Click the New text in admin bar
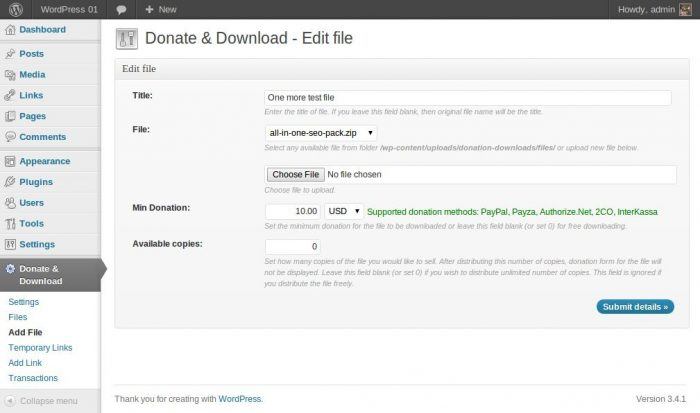This screenshot has height=413, width=700. pos(167,9)
